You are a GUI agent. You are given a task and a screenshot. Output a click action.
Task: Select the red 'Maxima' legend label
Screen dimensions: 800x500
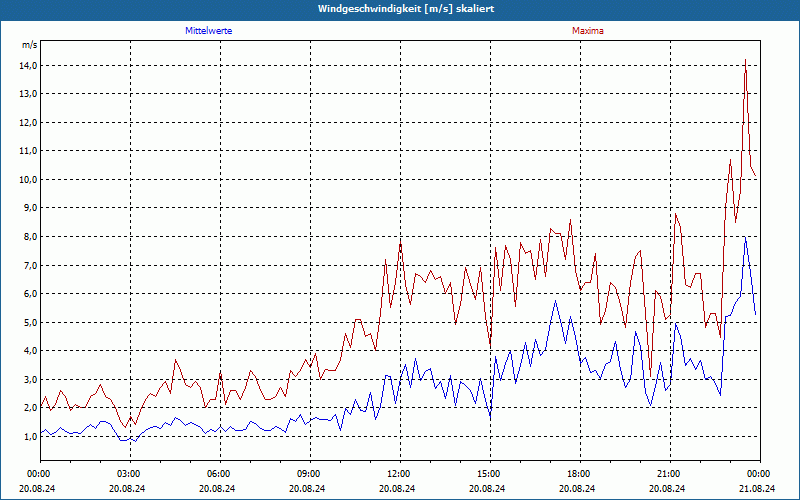[x=588, y=31]
